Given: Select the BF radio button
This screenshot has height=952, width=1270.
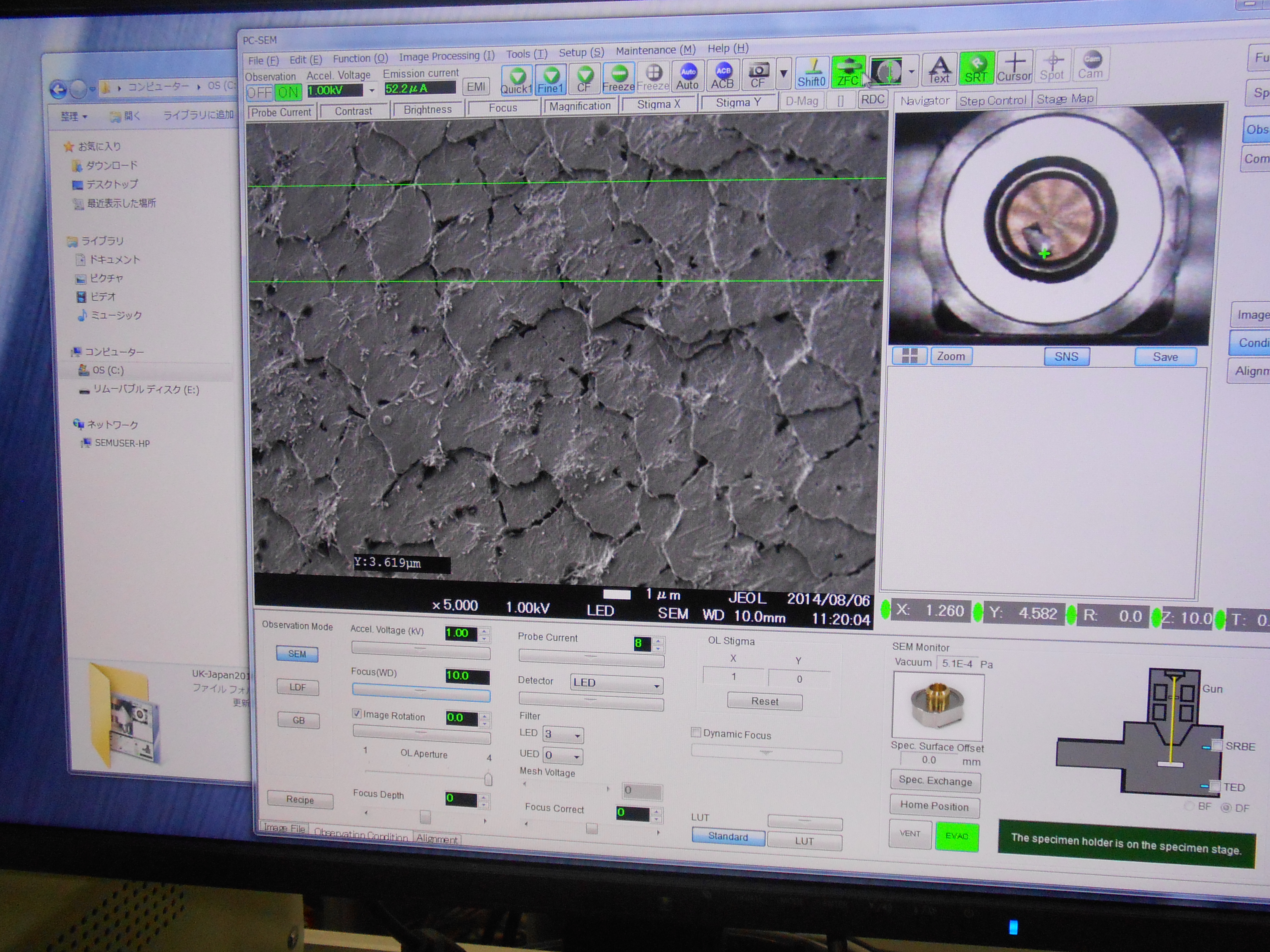Looking at the screenshot, I should (1189, 806).
